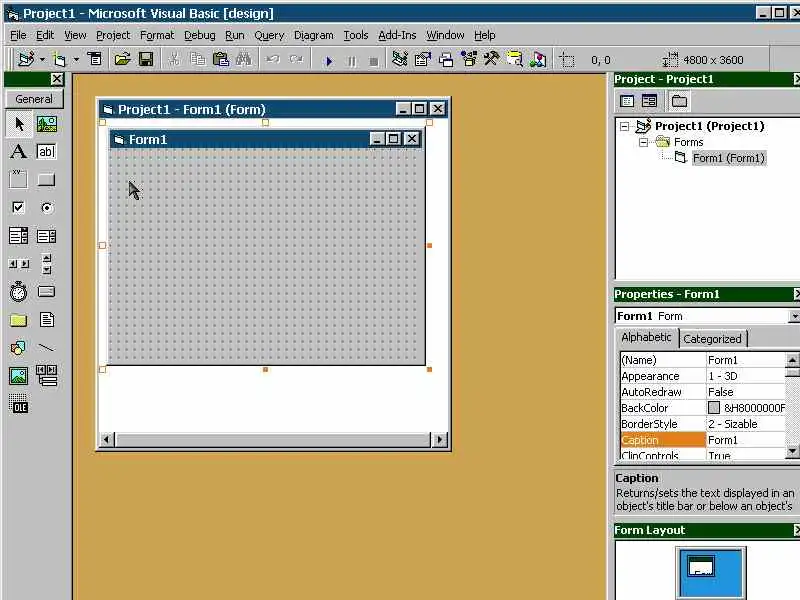Open the Add-Ins menu
800x600 pixels.
coord(397,35)
